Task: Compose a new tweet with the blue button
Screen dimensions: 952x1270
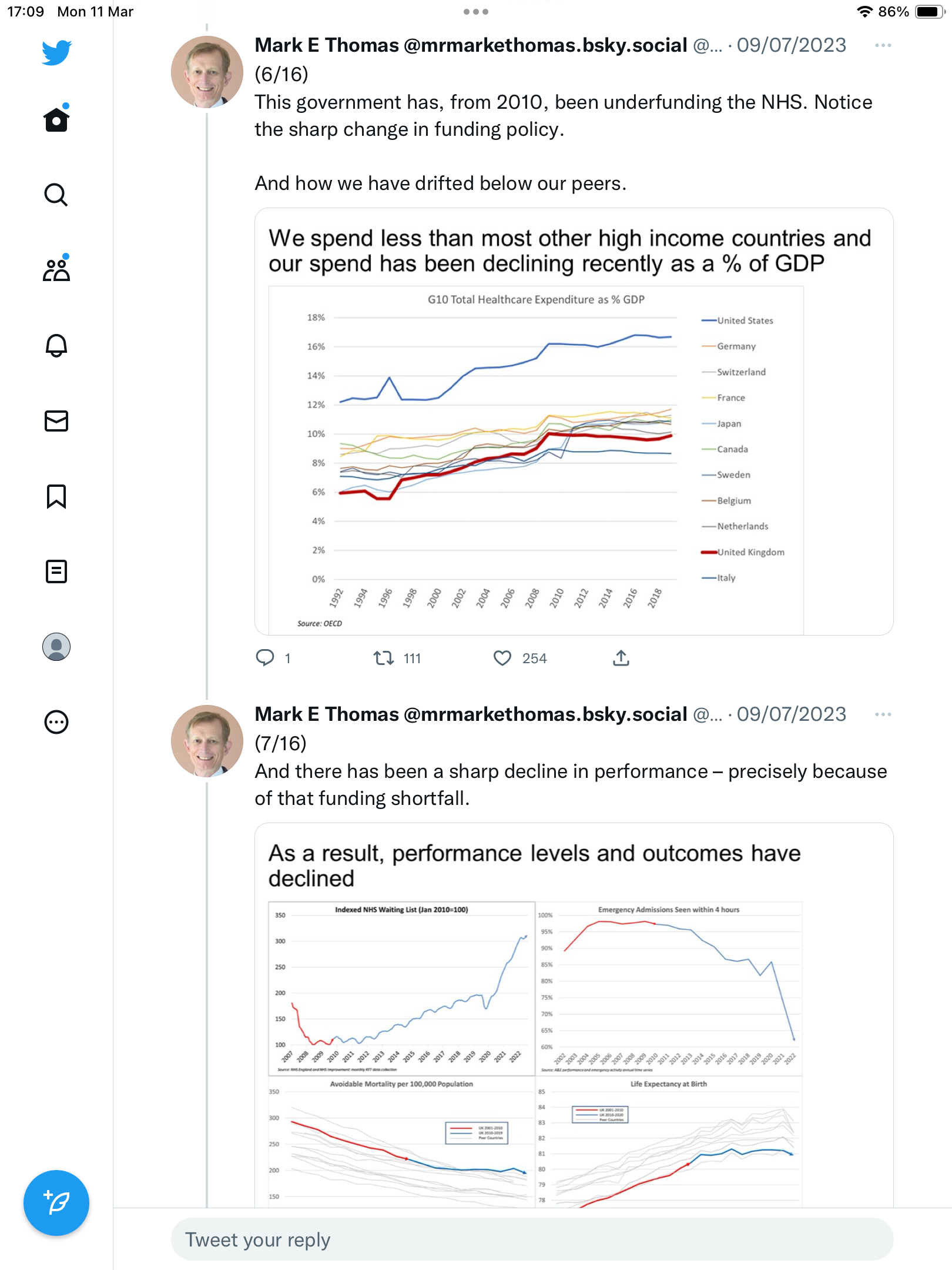Action: 56,1203
